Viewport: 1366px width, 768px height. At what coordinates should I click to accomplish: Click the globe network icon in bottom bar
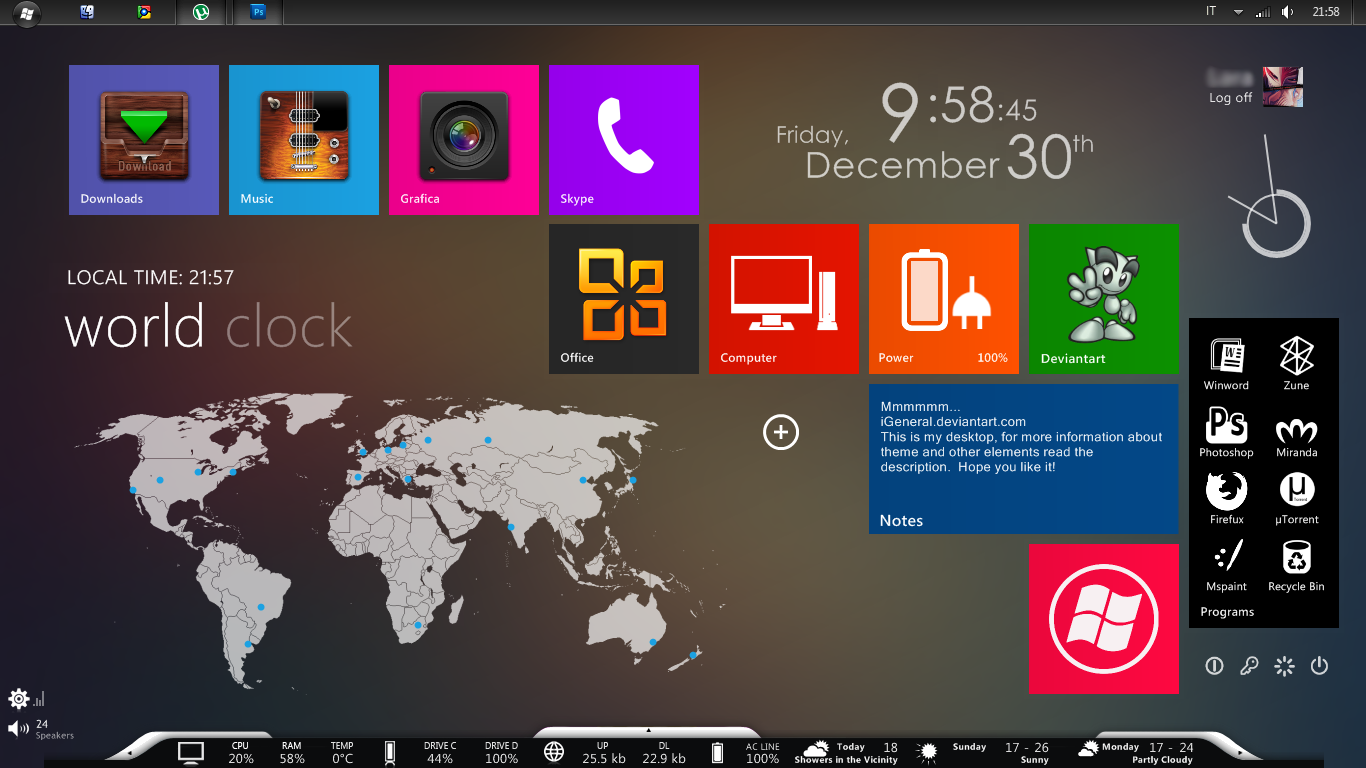pyautogui.click(x=554, y=753)
